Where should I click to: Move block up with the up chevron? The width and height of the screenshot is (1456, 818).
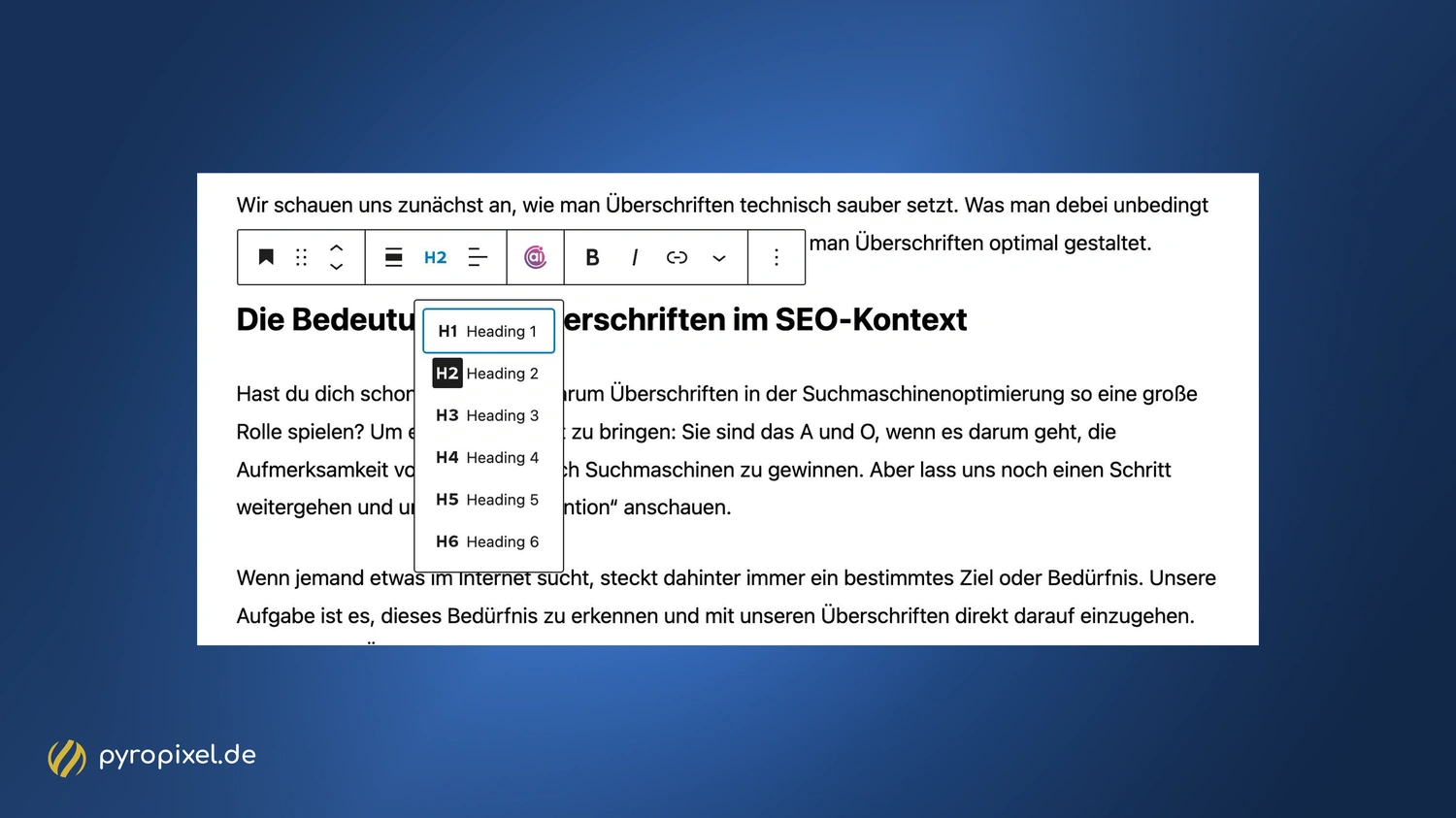click(x=336, y=247)
